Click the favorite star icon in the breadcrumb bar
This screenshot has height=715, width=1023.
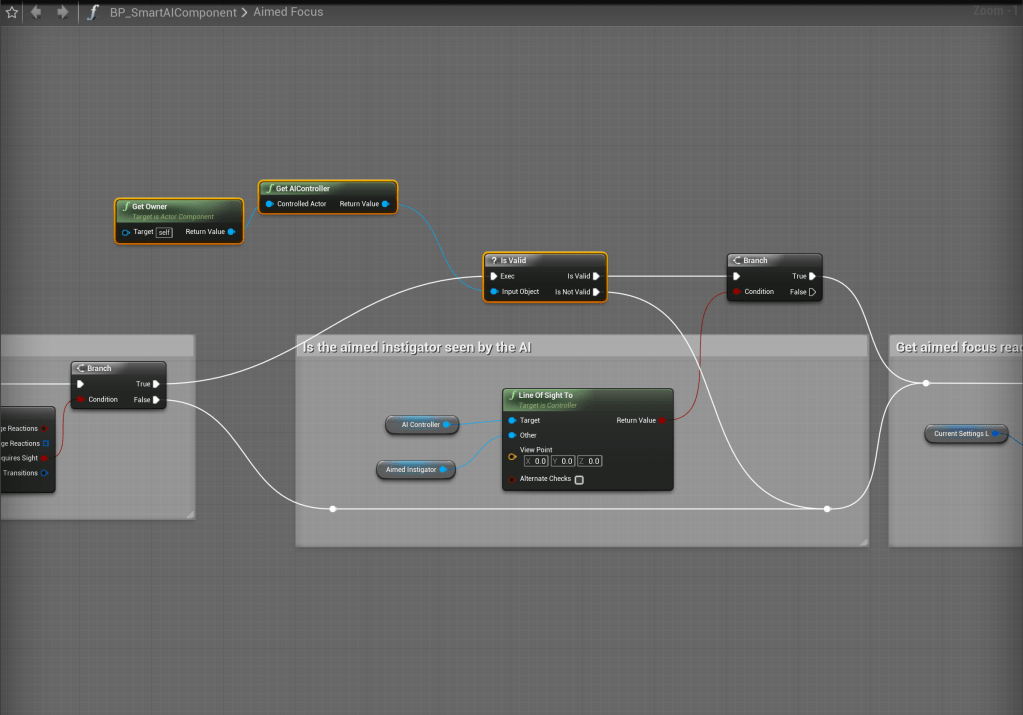(x=12, y=13)
